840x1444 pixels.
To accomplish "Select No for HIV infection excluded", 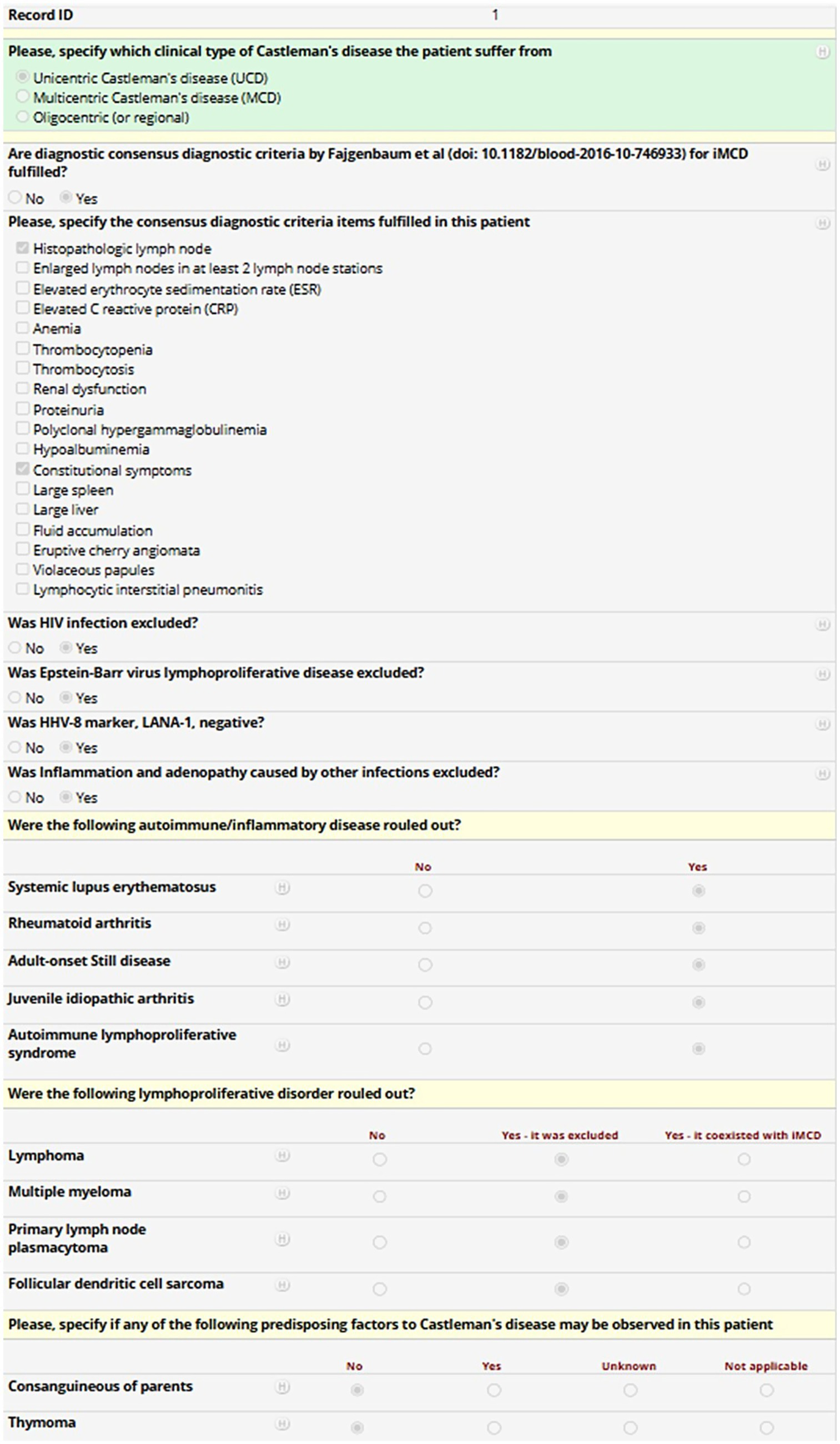I will coord(14,647).
